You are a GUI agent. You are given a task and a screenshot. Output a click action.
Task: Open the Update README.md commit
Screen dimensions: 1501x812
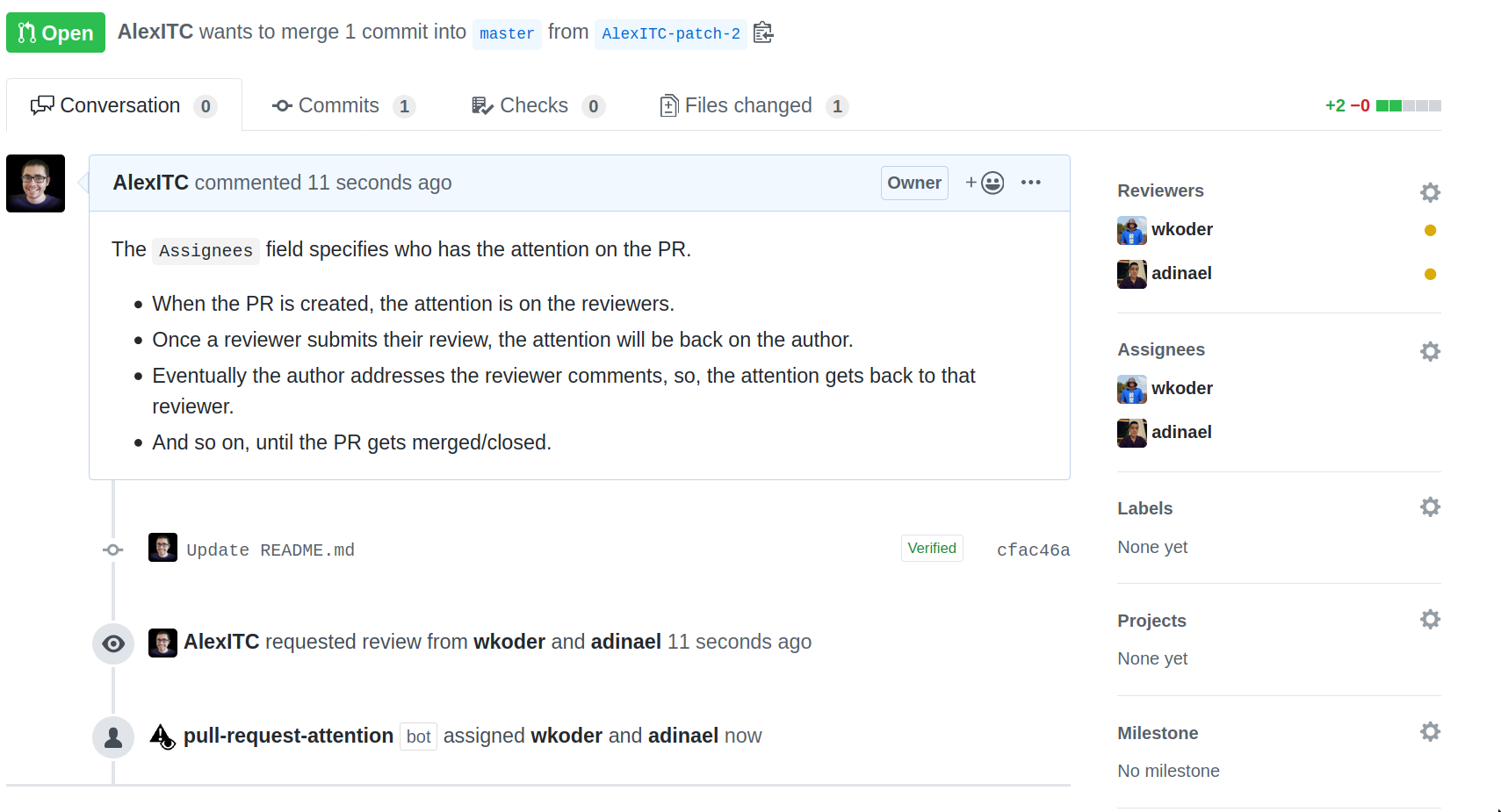270,550
